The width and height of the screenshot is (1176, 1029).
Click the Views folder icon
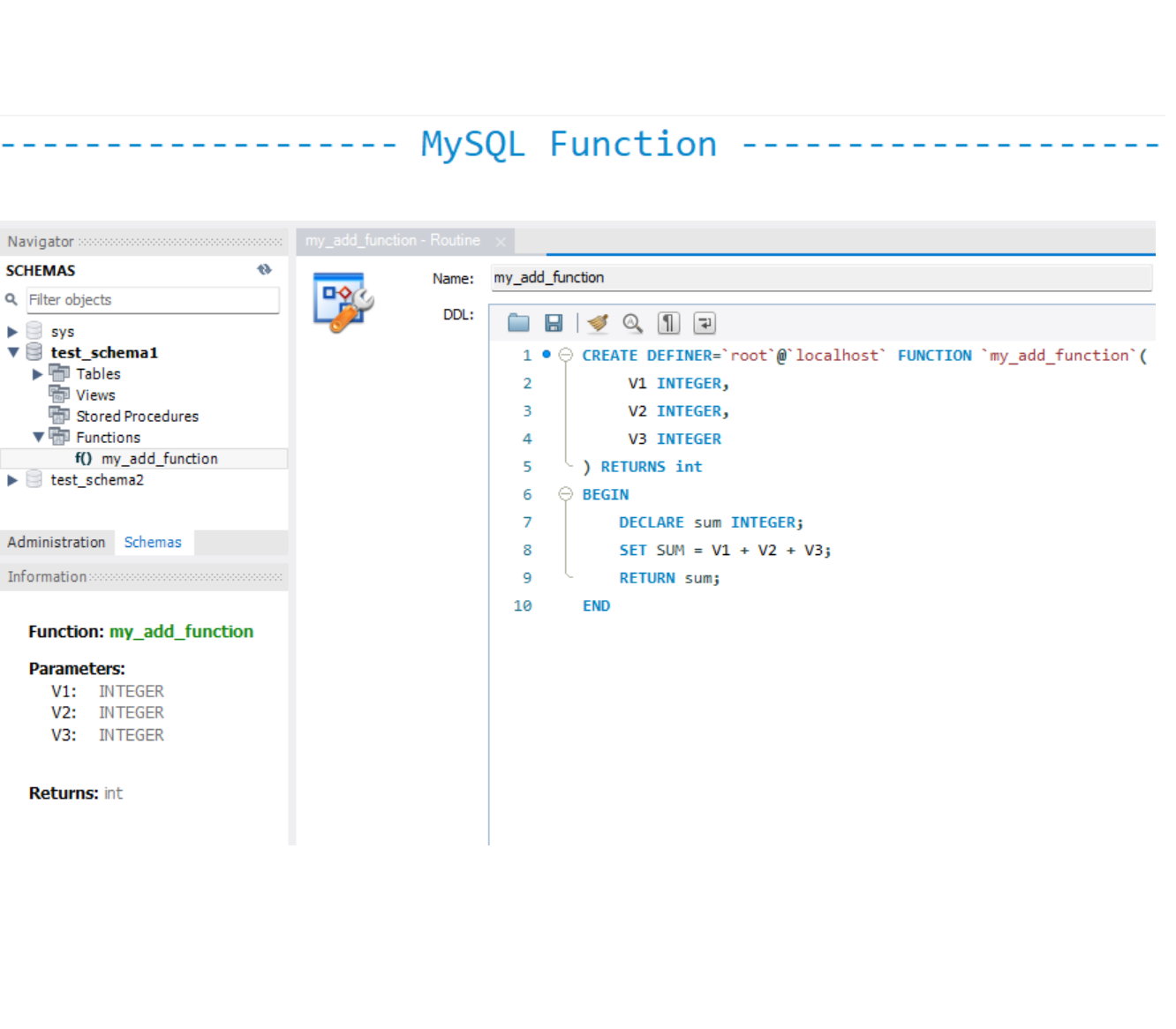click(x=59, y=394)
